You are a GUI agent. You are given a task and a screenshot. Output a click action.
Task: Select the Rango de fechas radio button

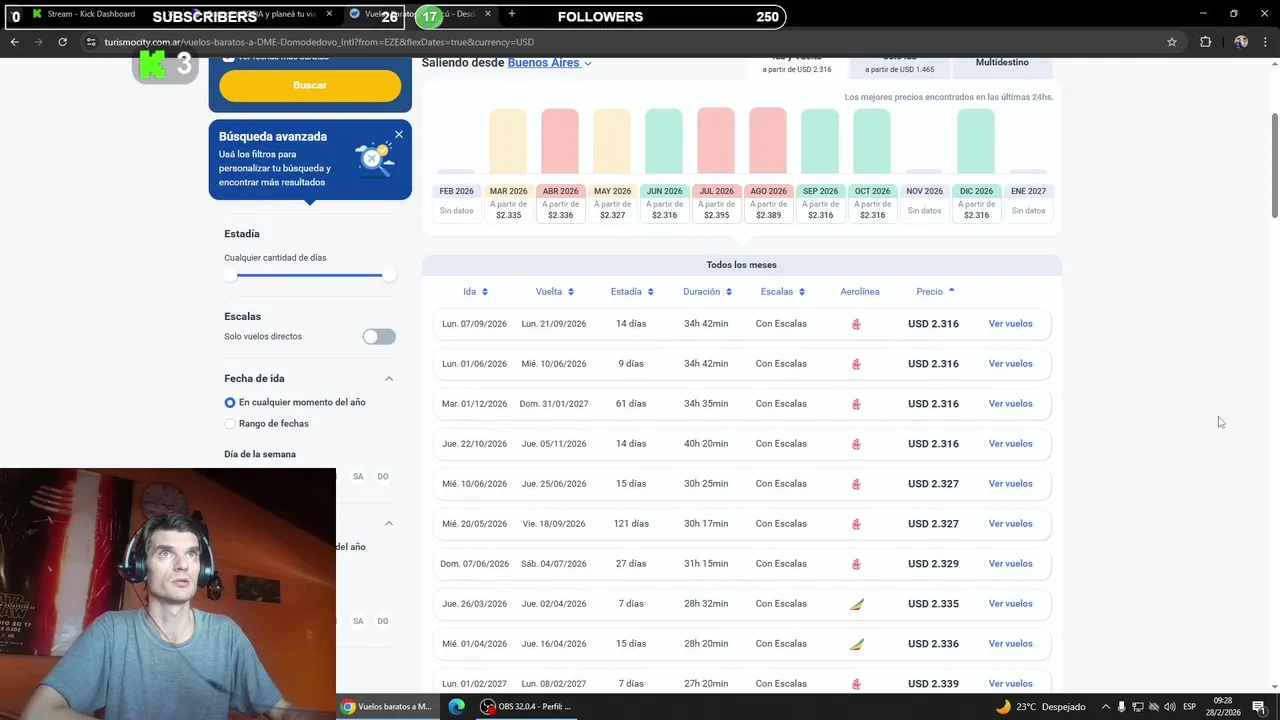pyautogui.click(x=230, y=424)
